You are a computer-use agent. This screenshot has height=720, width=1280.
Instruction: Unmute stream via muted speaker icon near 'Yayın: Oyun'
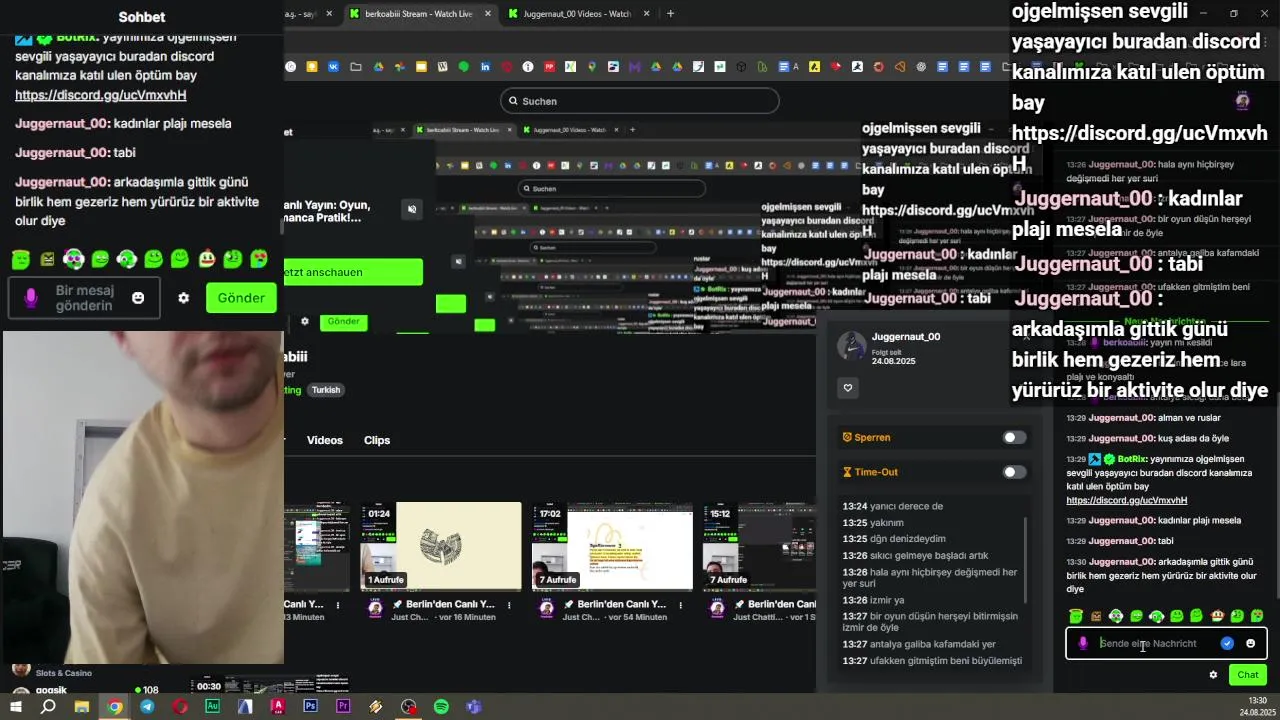pos(412,209)
